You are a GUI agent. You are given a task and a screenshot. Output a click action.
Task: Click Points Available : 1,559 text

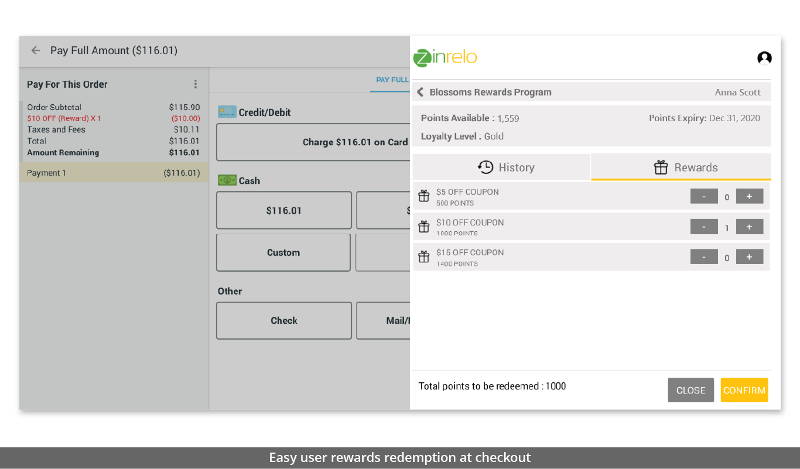coord(470,118)
